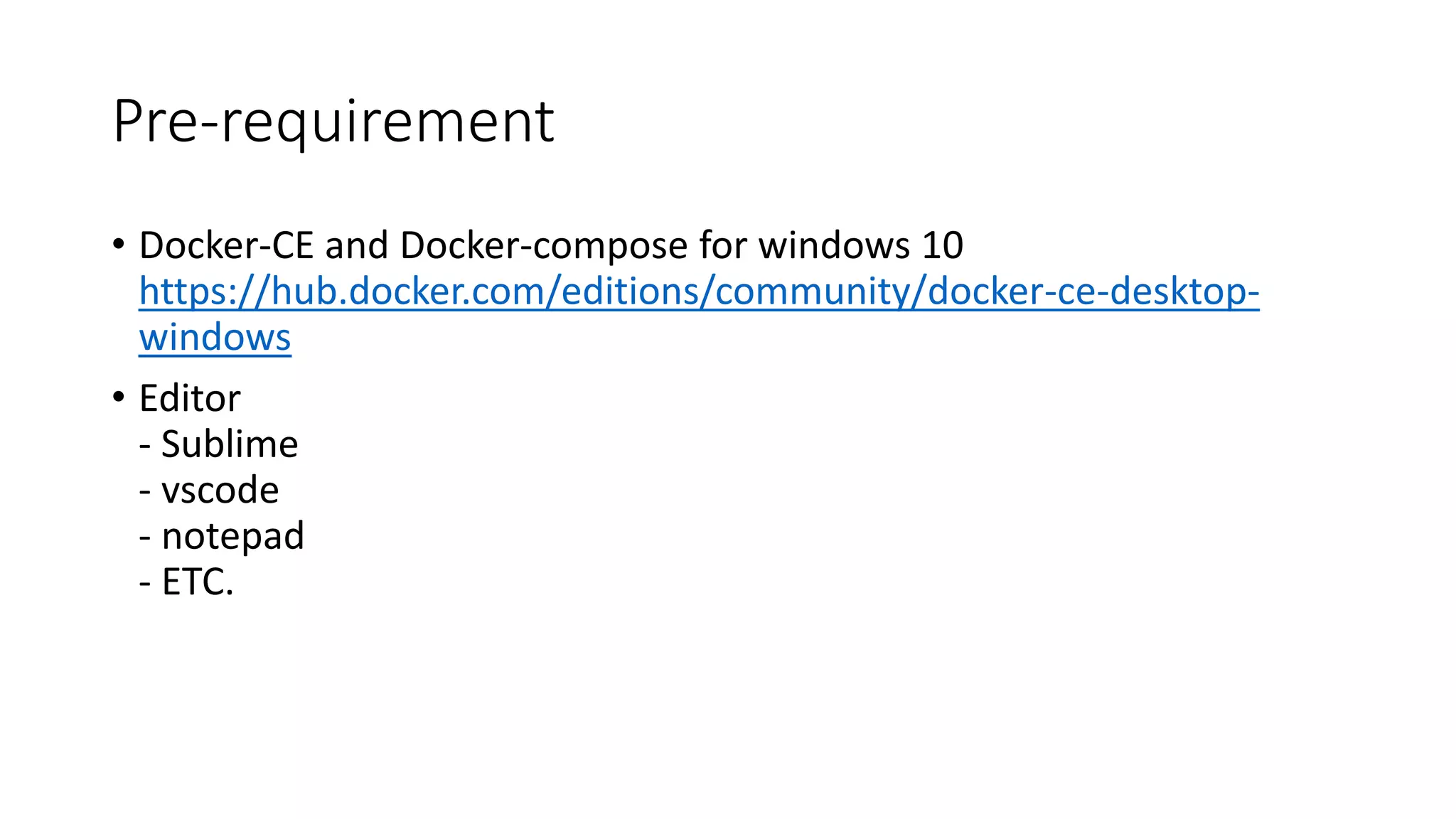Select the "- vscode" list line

coord(209,491)
